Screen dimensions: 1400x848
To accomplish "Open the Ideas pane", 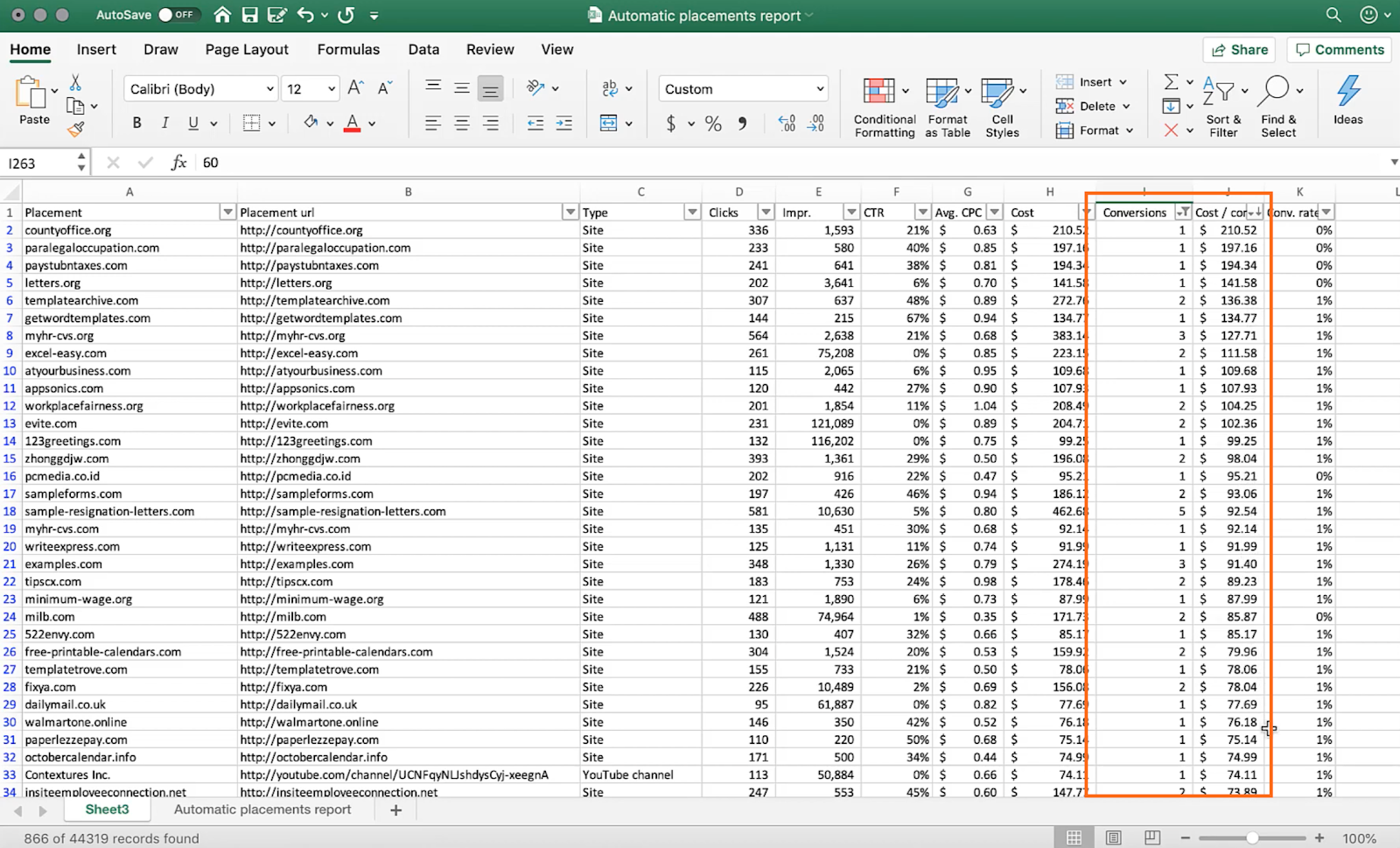I will pos(1347,100).
